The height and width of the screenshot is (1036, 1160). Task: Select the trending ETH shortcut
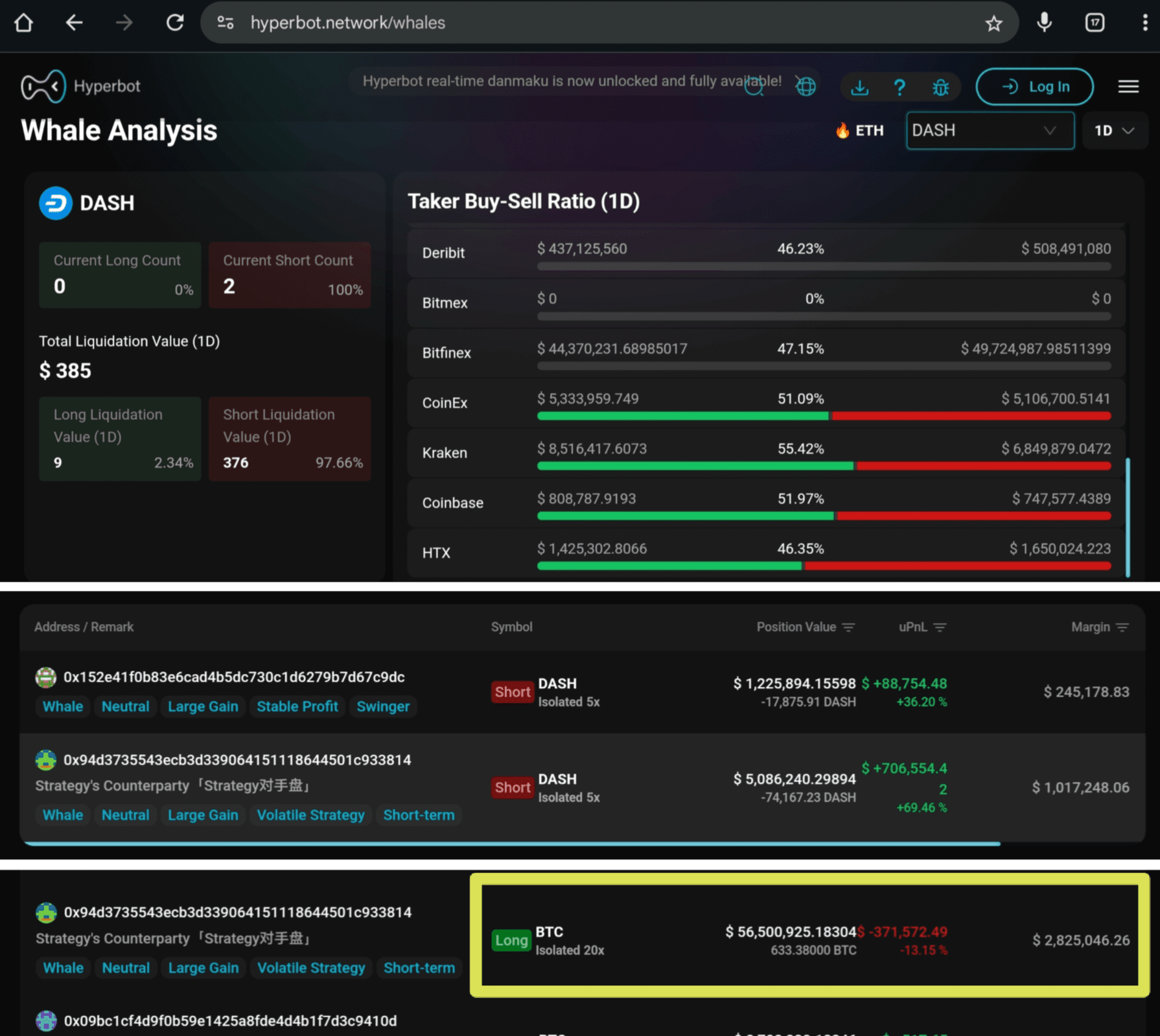(860, 131)
